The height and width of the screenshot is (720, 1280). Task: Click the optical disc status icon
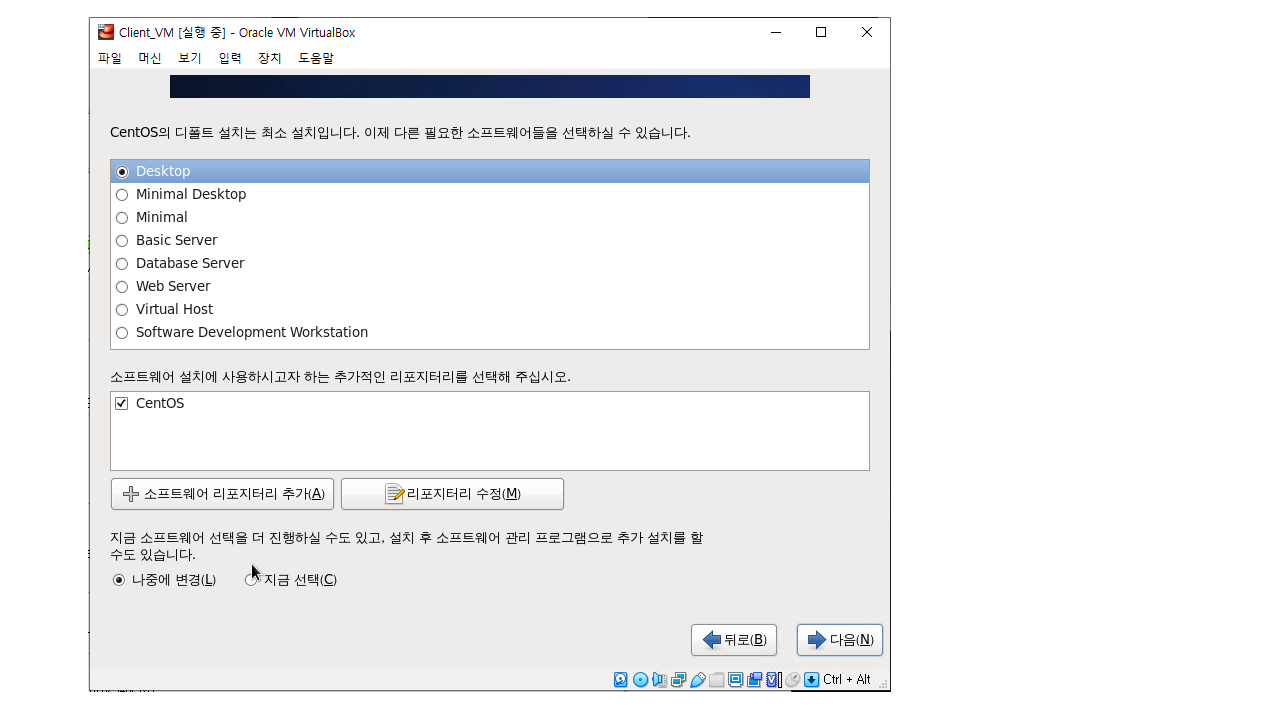pyautogui.click(x=640, y=680)
